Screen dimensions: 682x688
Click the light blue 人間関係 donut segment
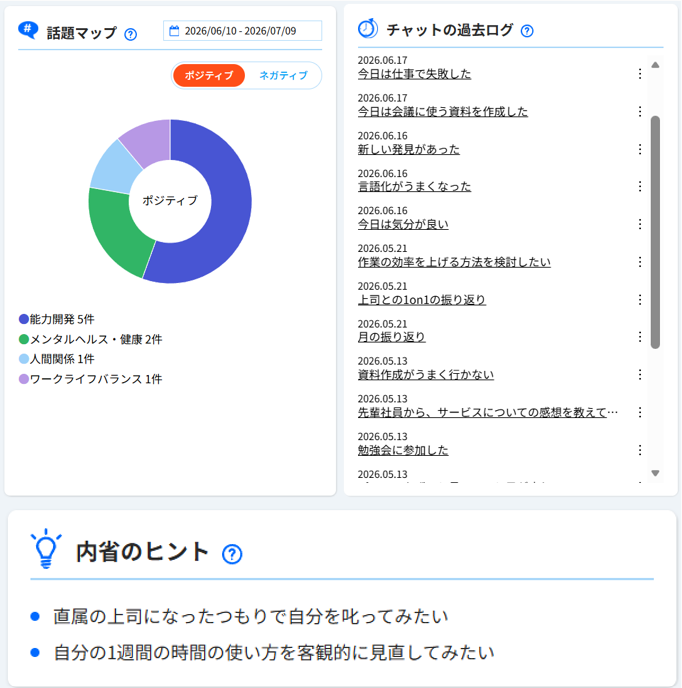(116, 169)
